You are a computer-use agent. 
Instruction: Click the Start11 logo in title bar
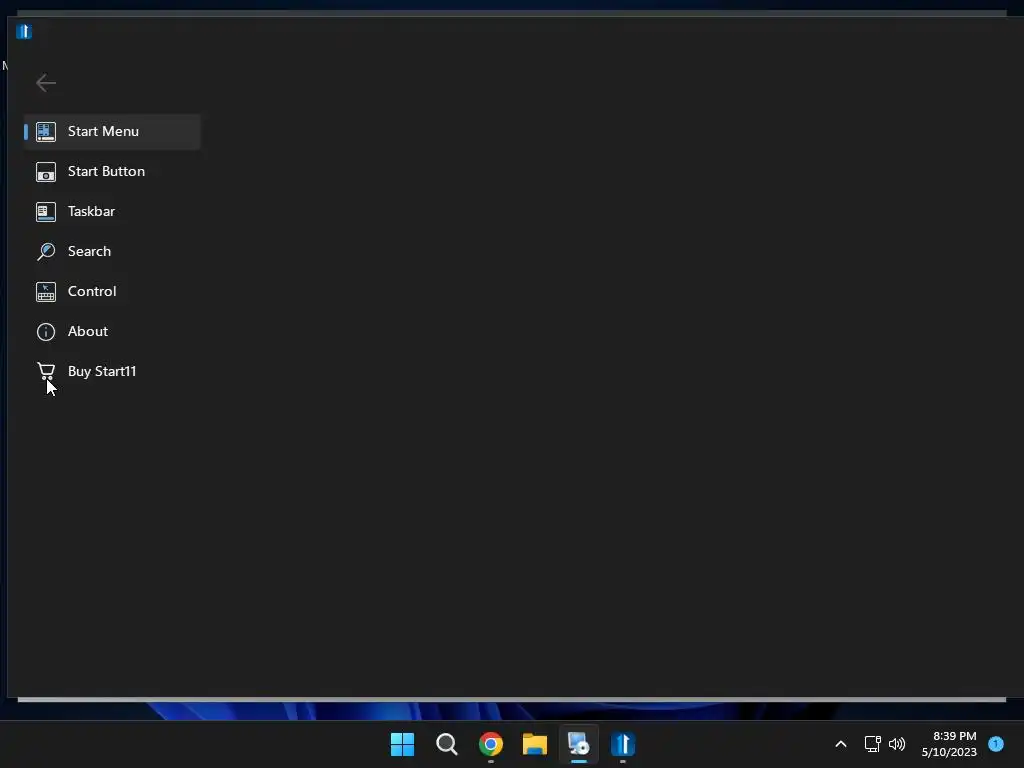coord(24,31)
